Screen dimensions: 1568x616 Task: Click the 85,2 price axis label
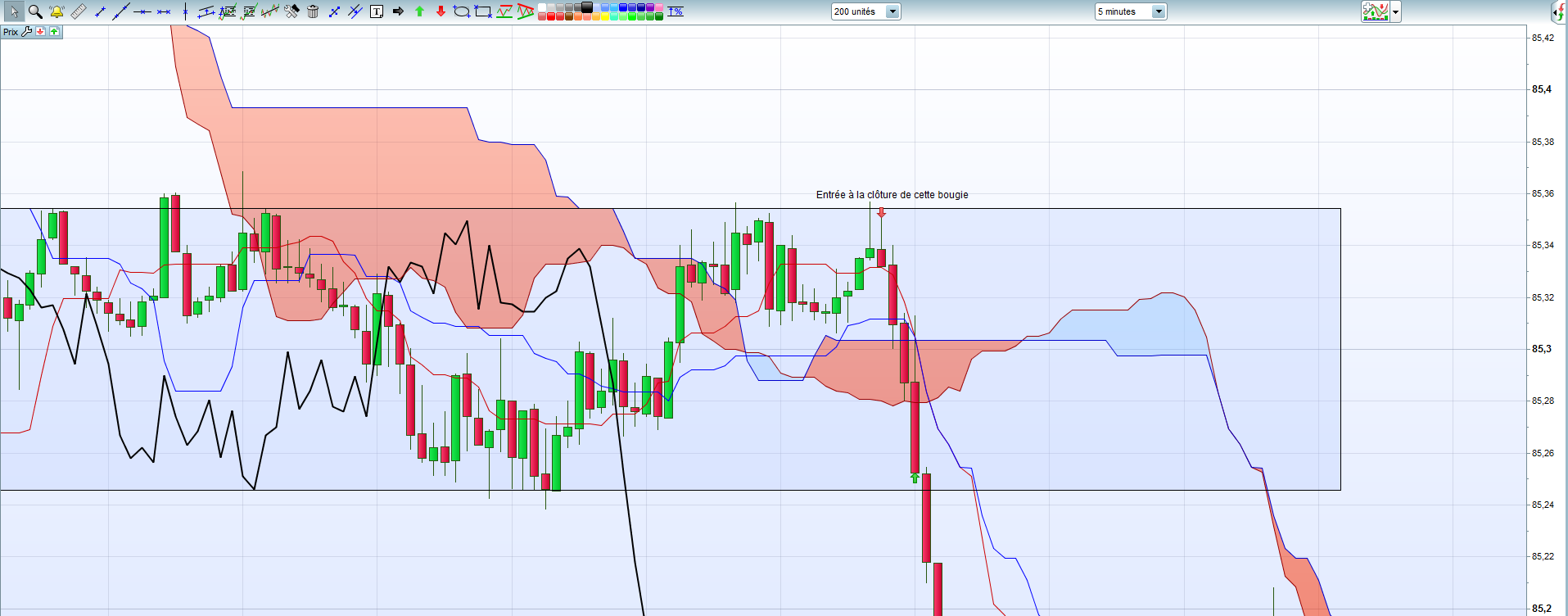point(1541,609)
